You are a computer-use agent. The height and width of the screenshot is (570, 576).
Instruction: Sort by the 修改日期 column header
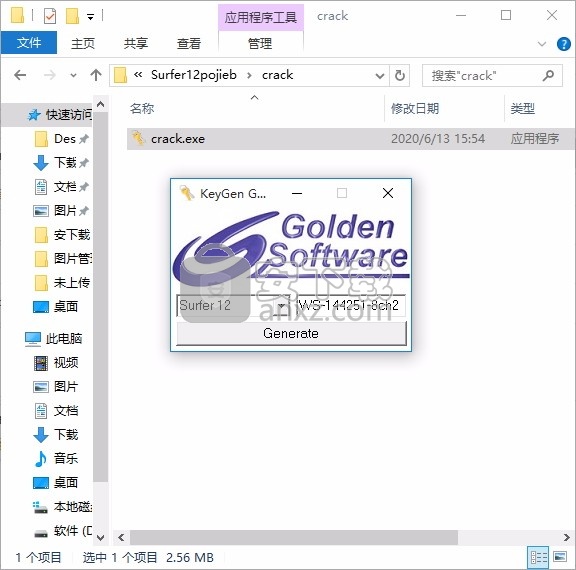point(415,108)
